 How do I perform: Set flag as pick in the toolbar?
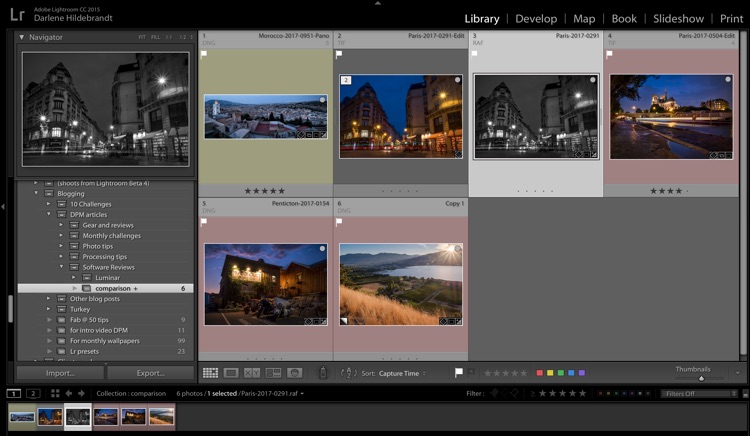pyautogui.click(x=458, y=372)
